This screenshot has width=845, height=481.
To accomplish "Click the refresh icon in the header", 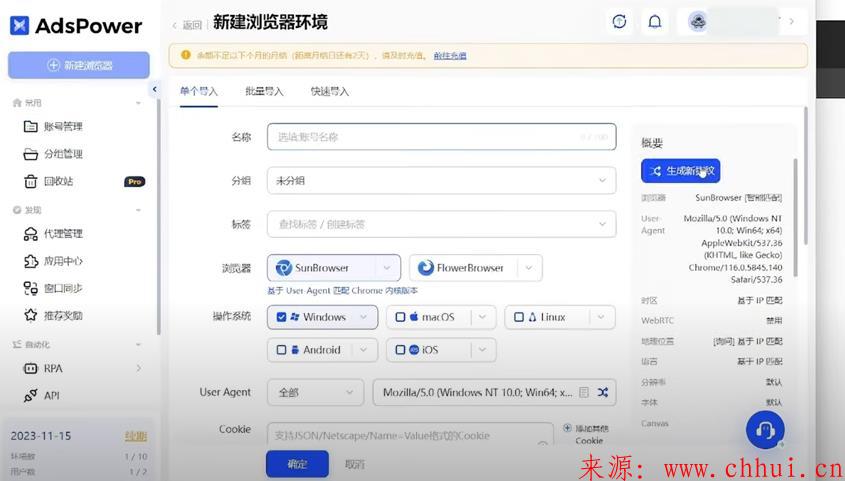I will coord(619,22).
